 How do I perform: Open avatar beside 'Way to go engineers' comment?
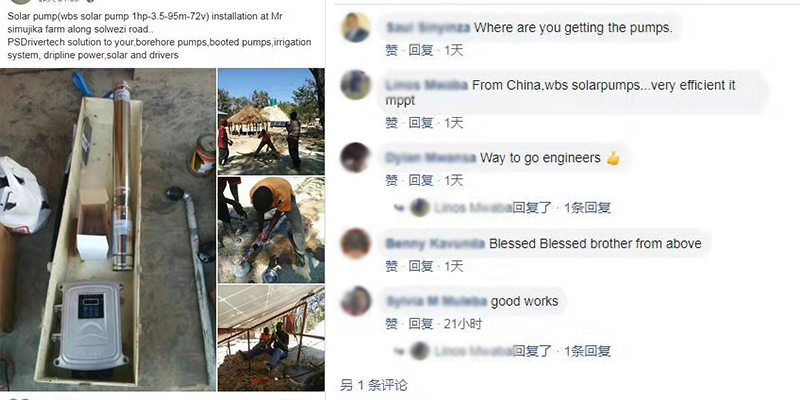(356, 158)
